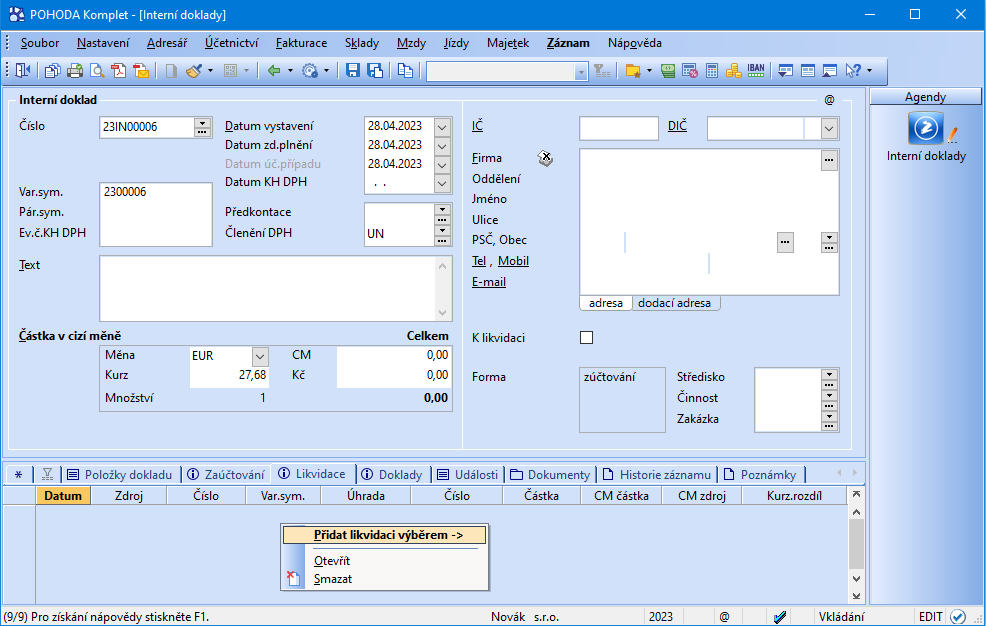This screenshot has height=626, width=986.
Task: Open print preview magnifier icon
Action: (97, 70)
